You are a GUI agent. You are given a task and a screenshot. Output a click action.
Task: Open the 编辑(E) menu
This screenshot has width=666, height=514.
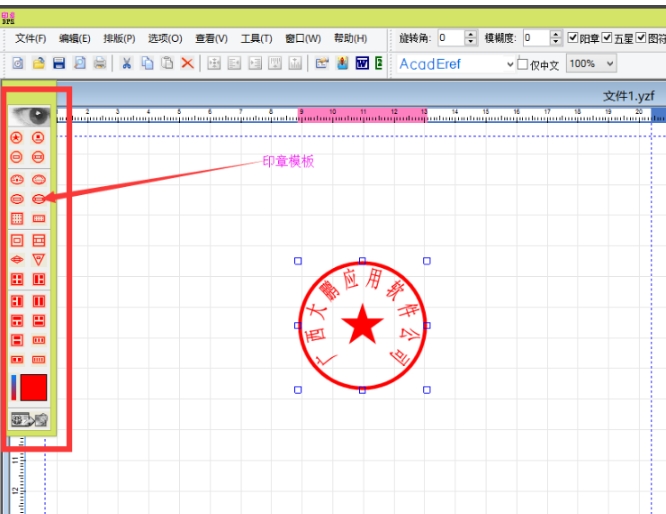coord(75,39)
